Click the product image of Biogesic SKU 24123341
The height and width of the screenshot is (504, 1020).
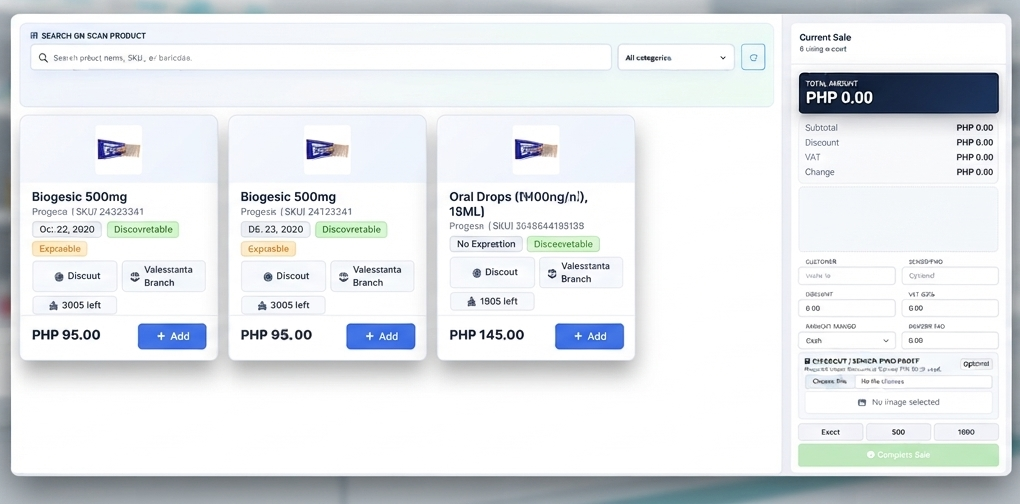pos(327,150)
